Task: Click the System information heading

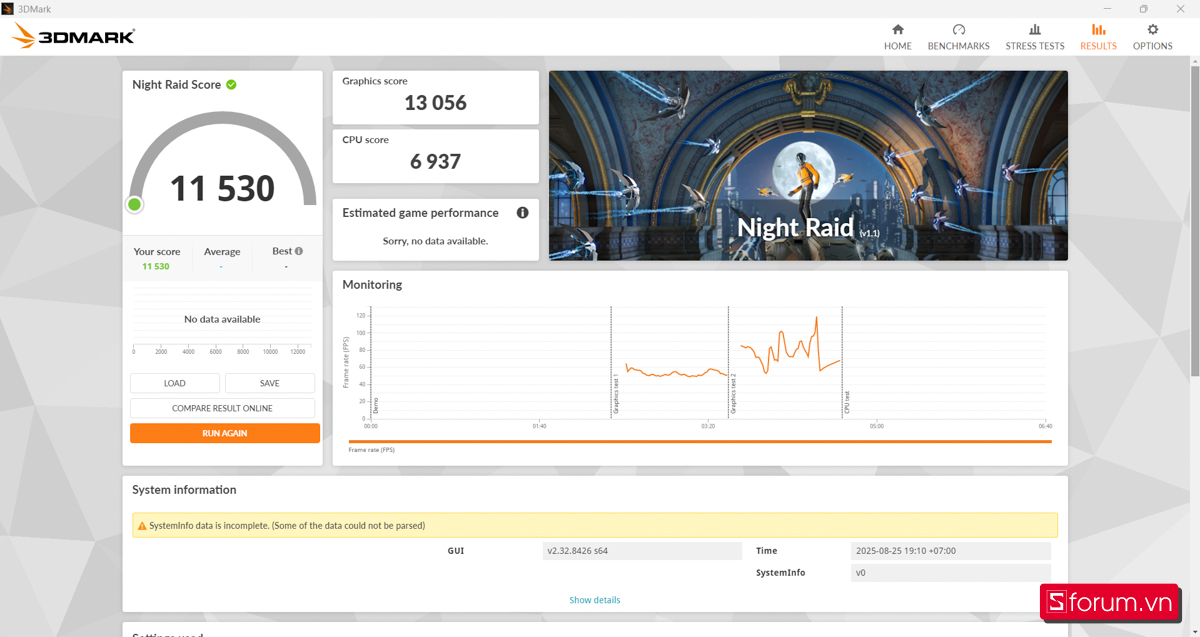Action: pos(184,490)
